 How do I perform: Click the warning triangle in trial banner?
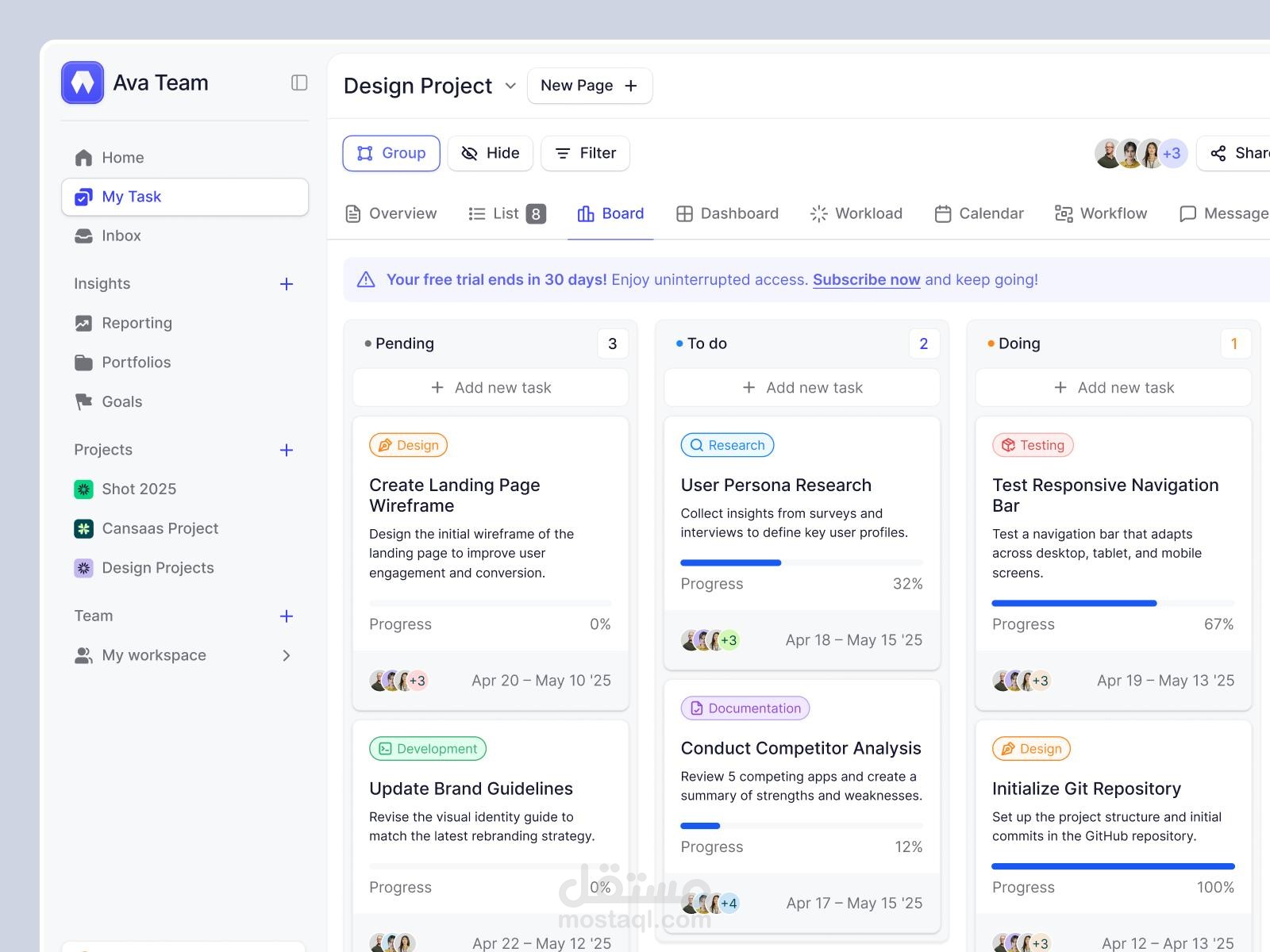pos(366,279)
